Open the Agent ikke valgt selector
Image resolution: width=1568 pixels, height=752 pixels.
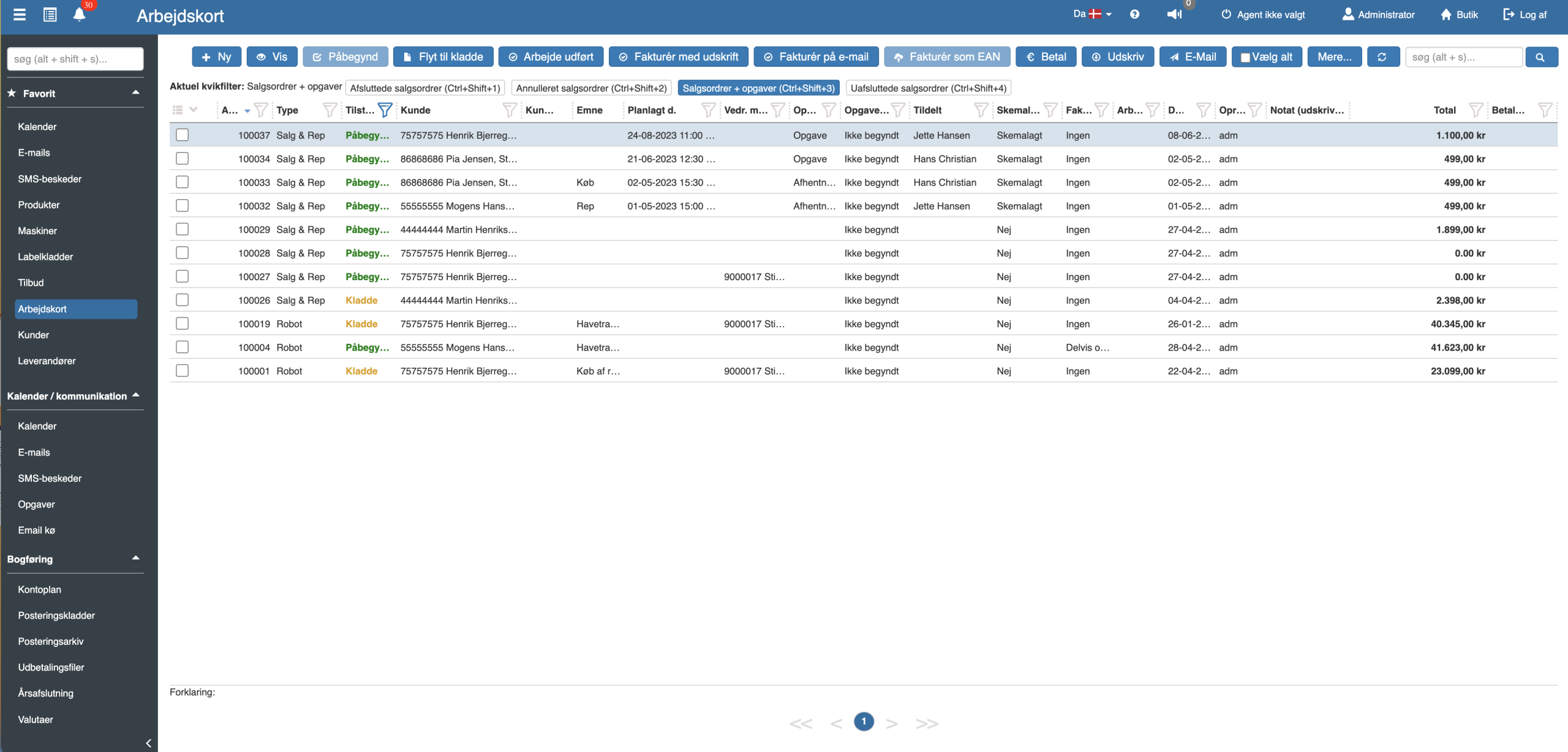click(x=1263, y=15)
